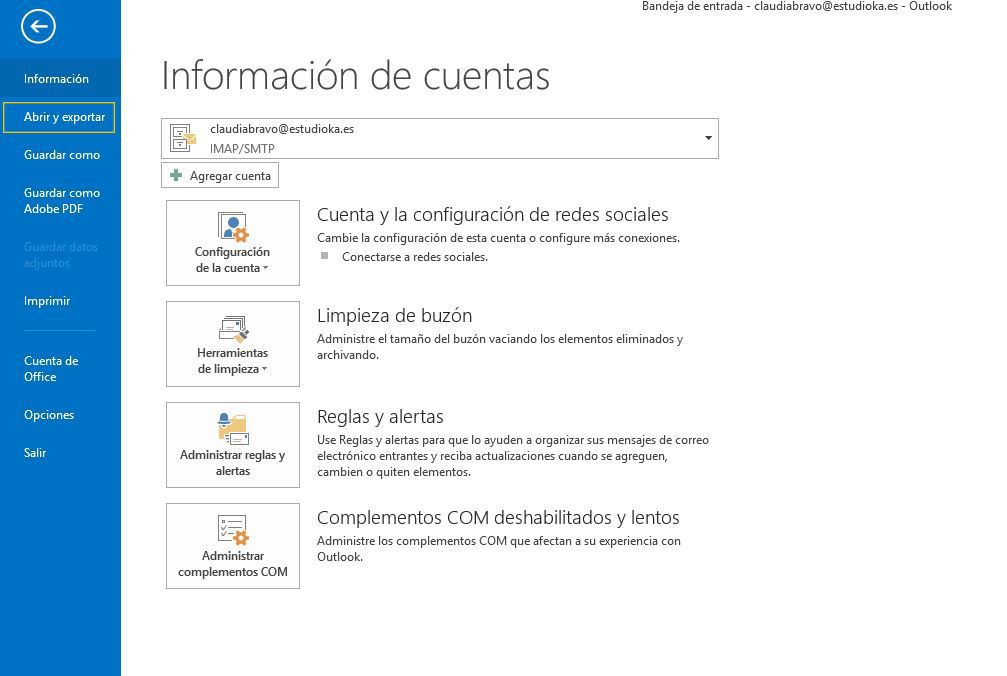Expand the email account selector dropdown arrow

[x=708, y=138]
